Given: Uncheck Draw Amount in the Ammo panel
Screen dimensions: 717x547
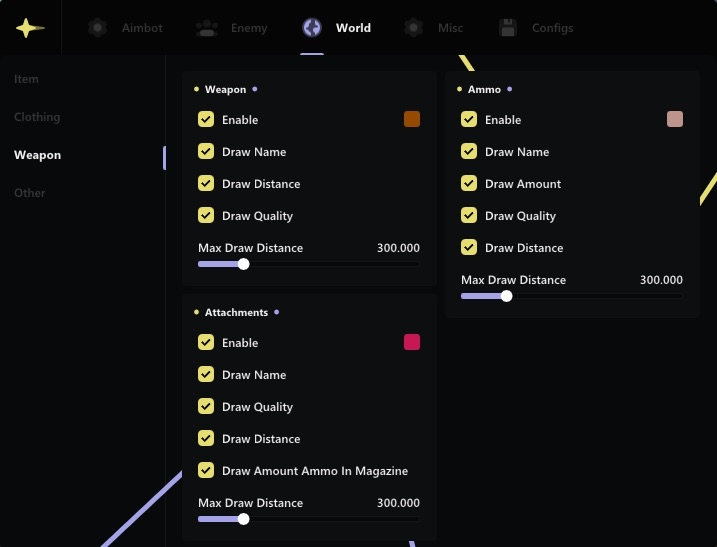Looking at the screenshot, I should point(469,184).
